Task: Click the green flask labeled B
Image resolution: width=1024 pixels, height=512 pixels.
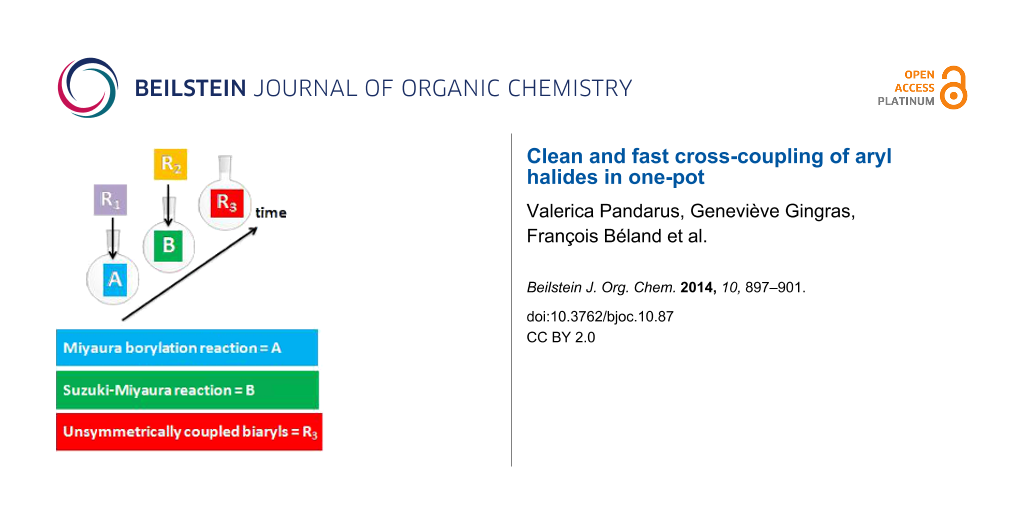Action: pos(167,244)
